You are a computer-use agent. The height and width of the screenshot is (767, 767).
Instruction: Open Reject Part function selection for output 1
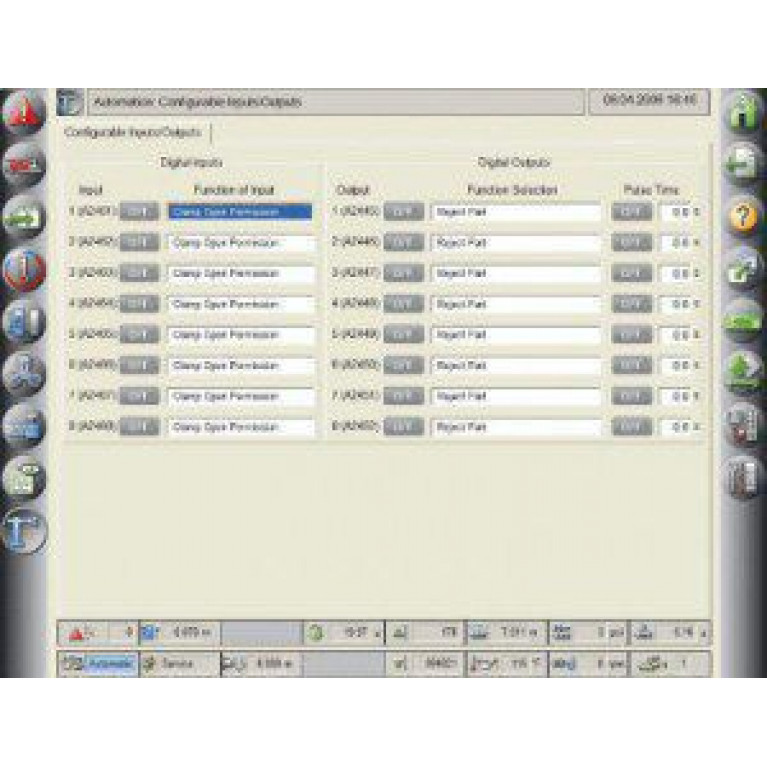pos(516,212)
